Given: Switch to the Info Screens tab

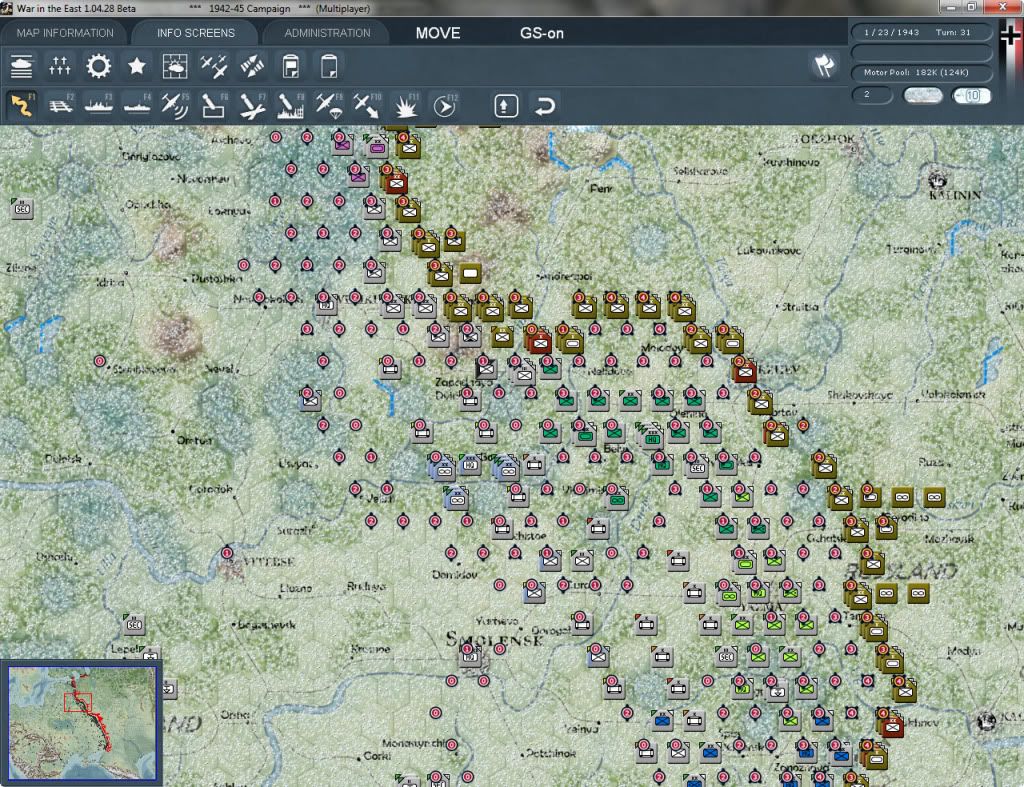Looking at the screenshot, I should point(195,33).
